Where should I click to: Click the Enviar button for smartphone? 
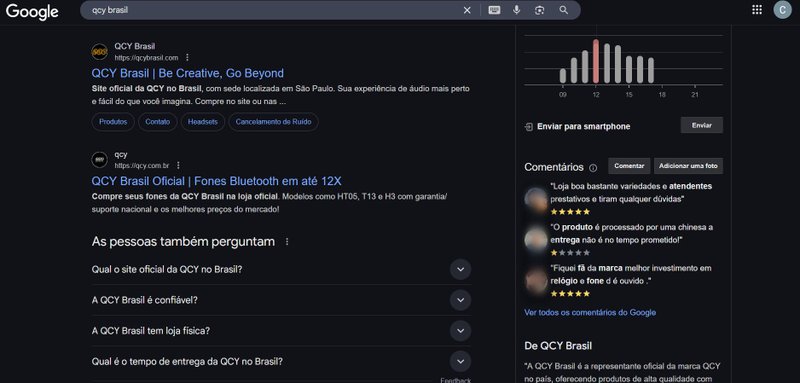(702, 125)
